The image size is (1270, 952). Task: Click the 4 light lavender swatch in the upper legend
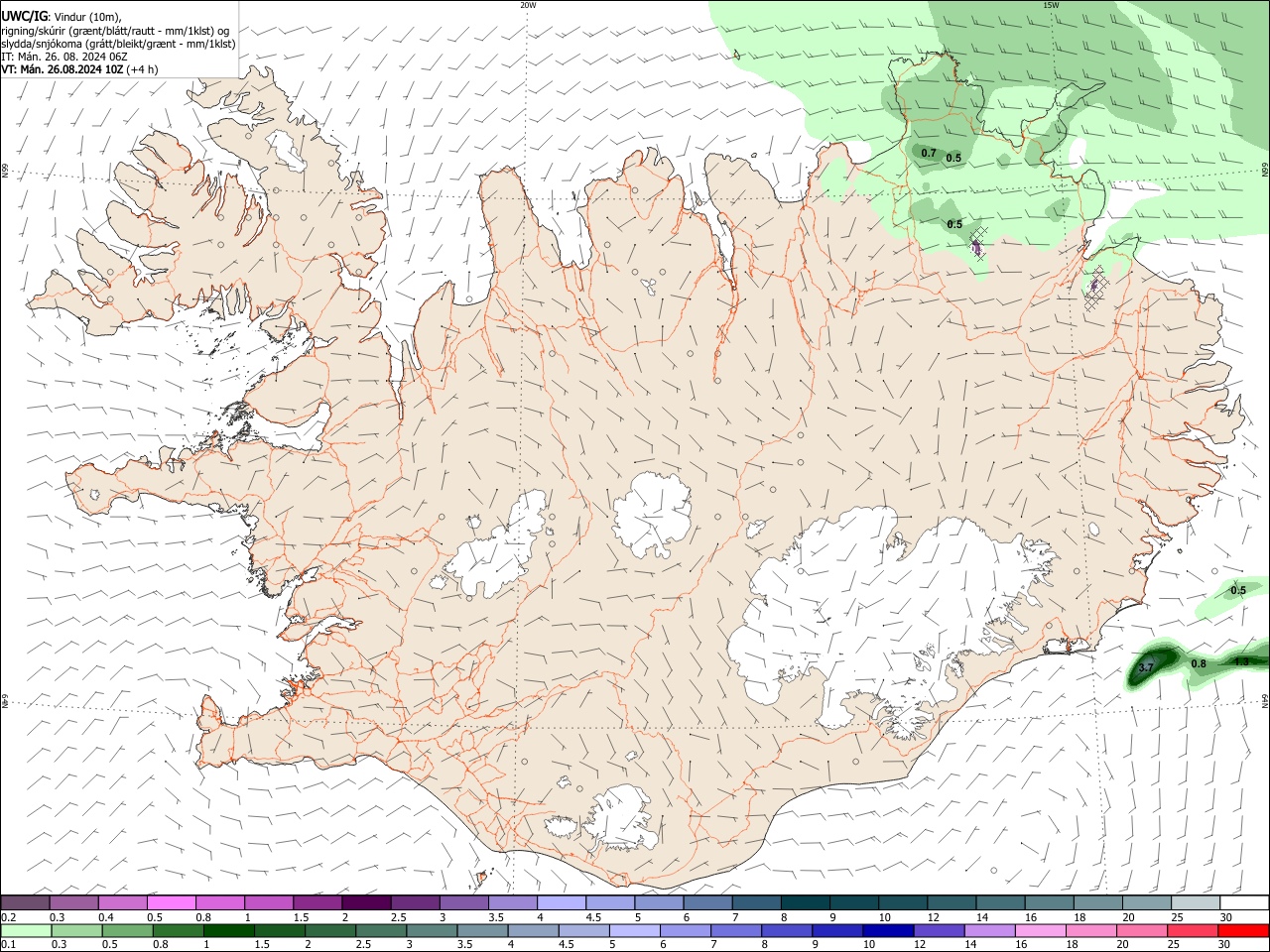point(562,903)
